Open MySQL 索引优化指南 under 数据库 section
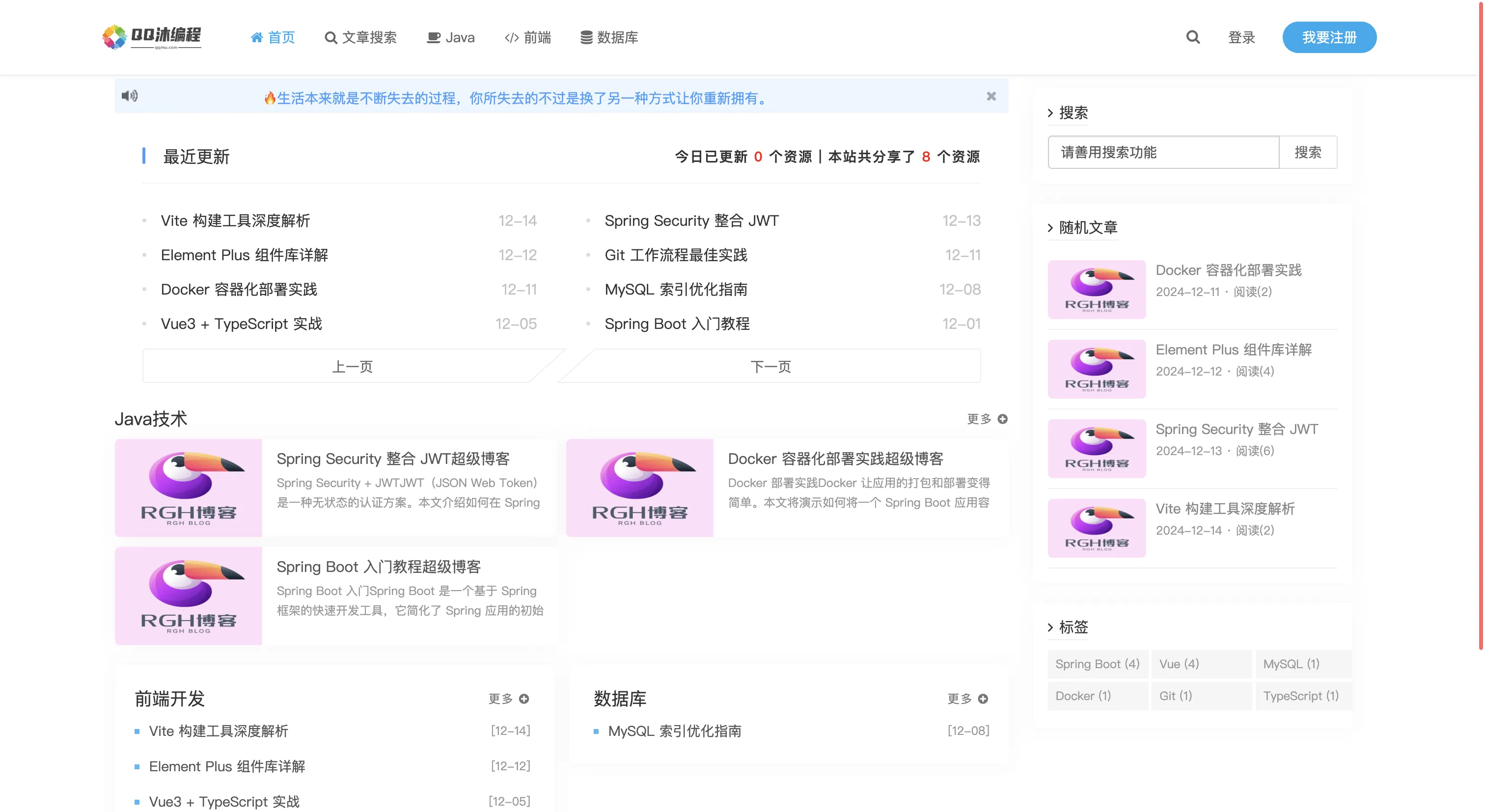 (674, 731)
